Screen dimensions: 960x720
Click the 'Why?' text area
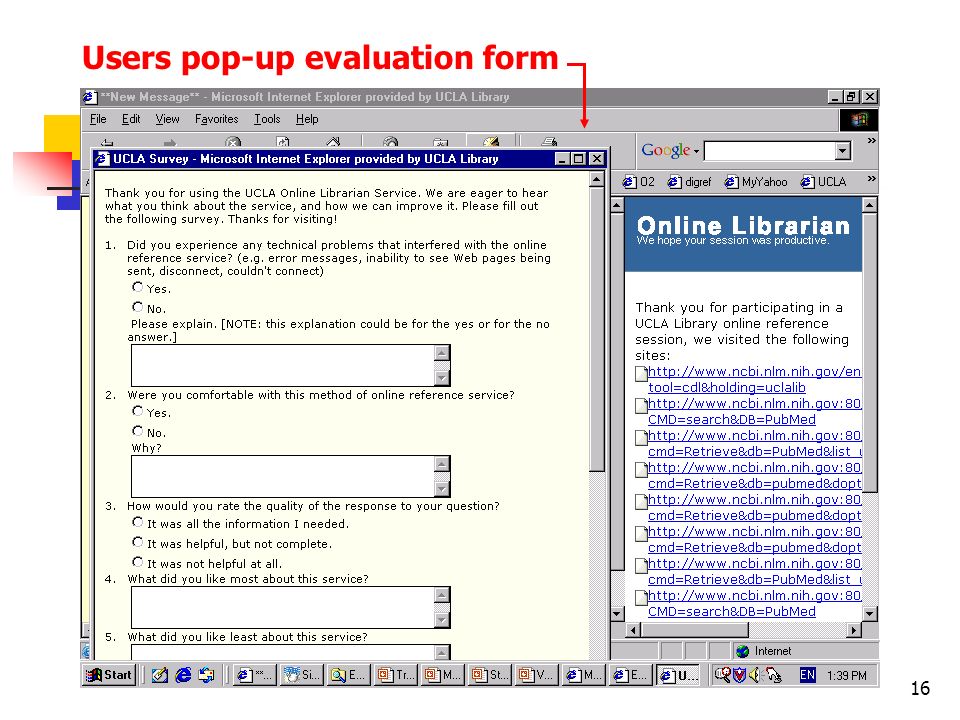283,476
